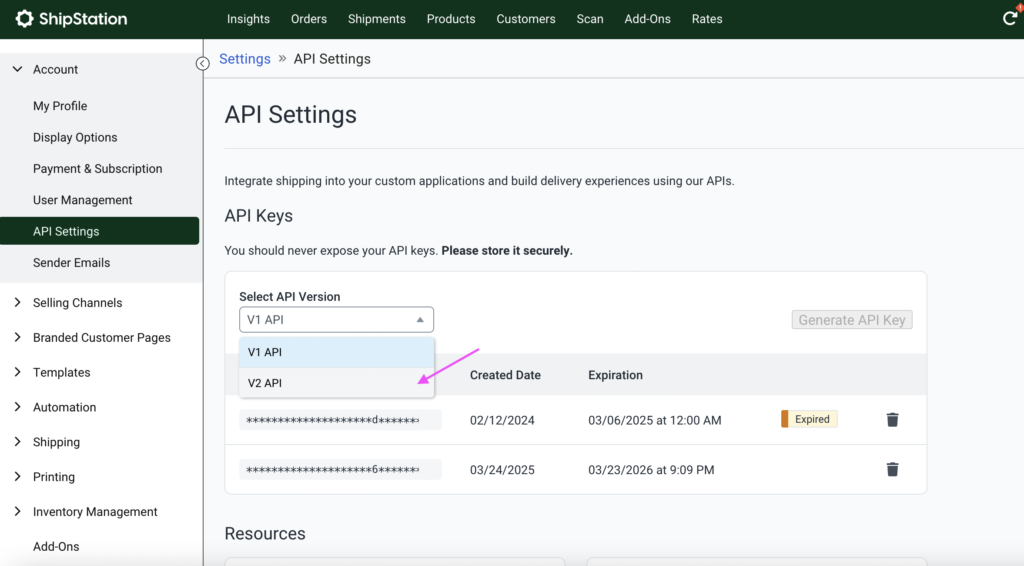The image size is (1024, 566).
Task: Select V2 API from the dropdown list
Action: tap(336, 383)
